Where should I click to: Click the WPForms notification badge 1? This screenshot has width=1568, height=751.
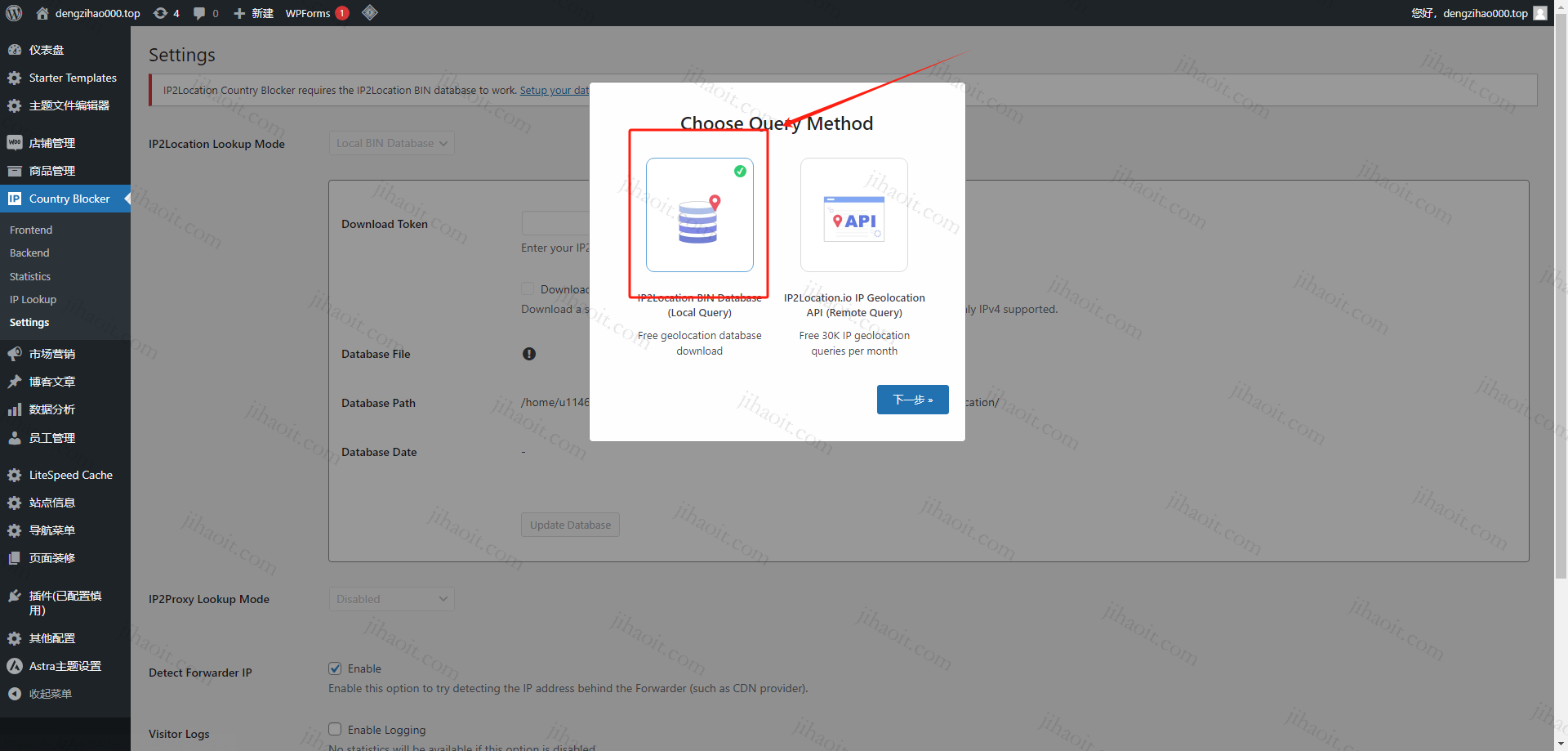coord(342,13)
